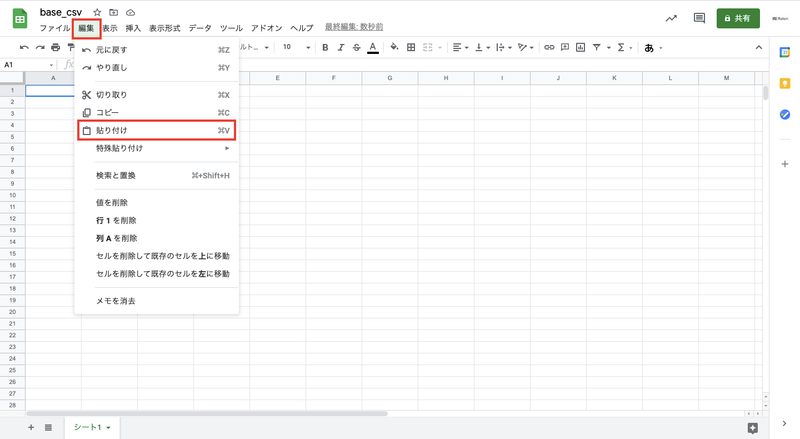Open the アドオン menu

point(266,28)
